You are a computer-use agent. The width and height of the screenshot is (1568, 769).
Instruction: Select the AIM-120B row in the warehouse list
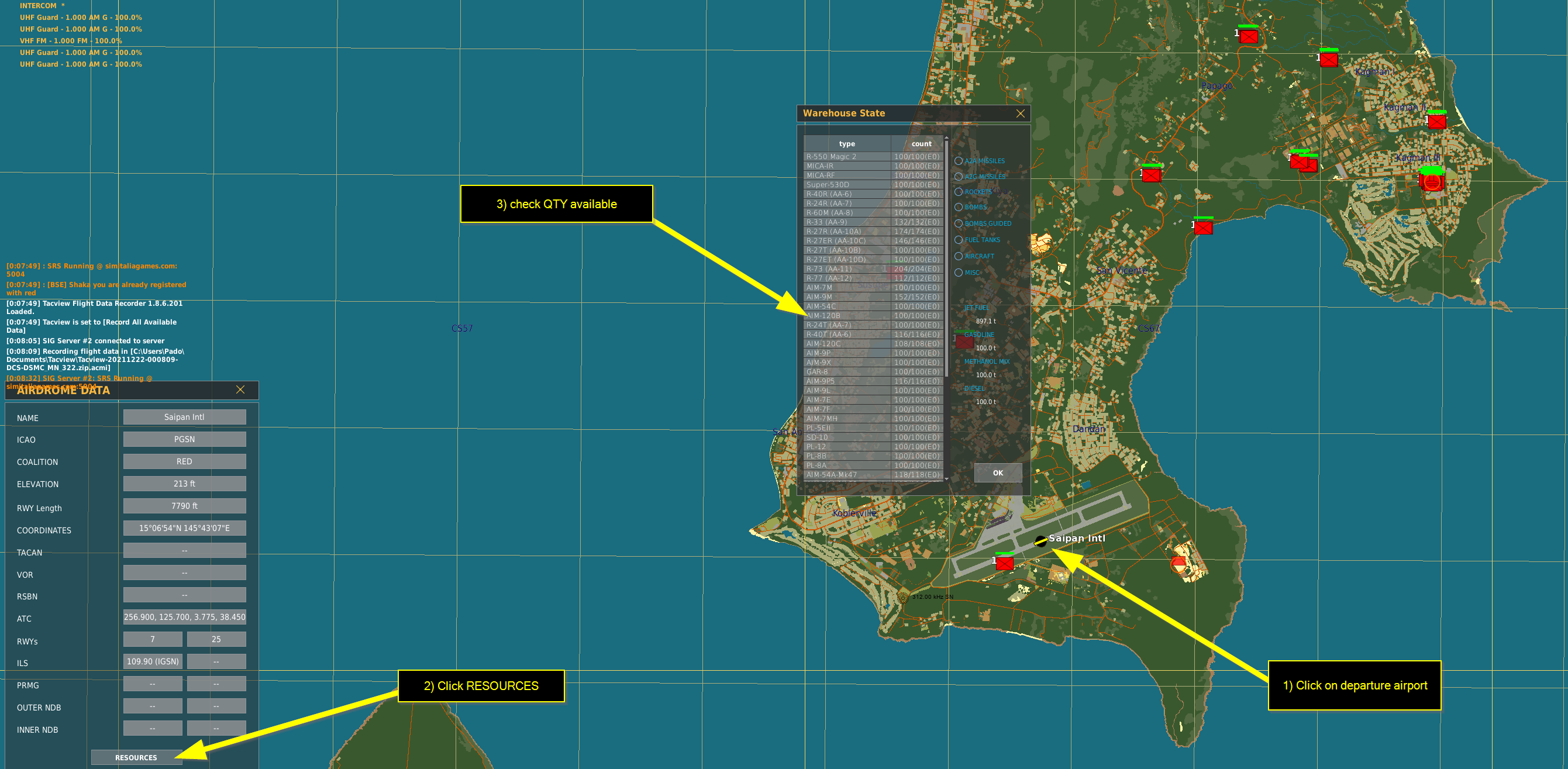point(873,315)
